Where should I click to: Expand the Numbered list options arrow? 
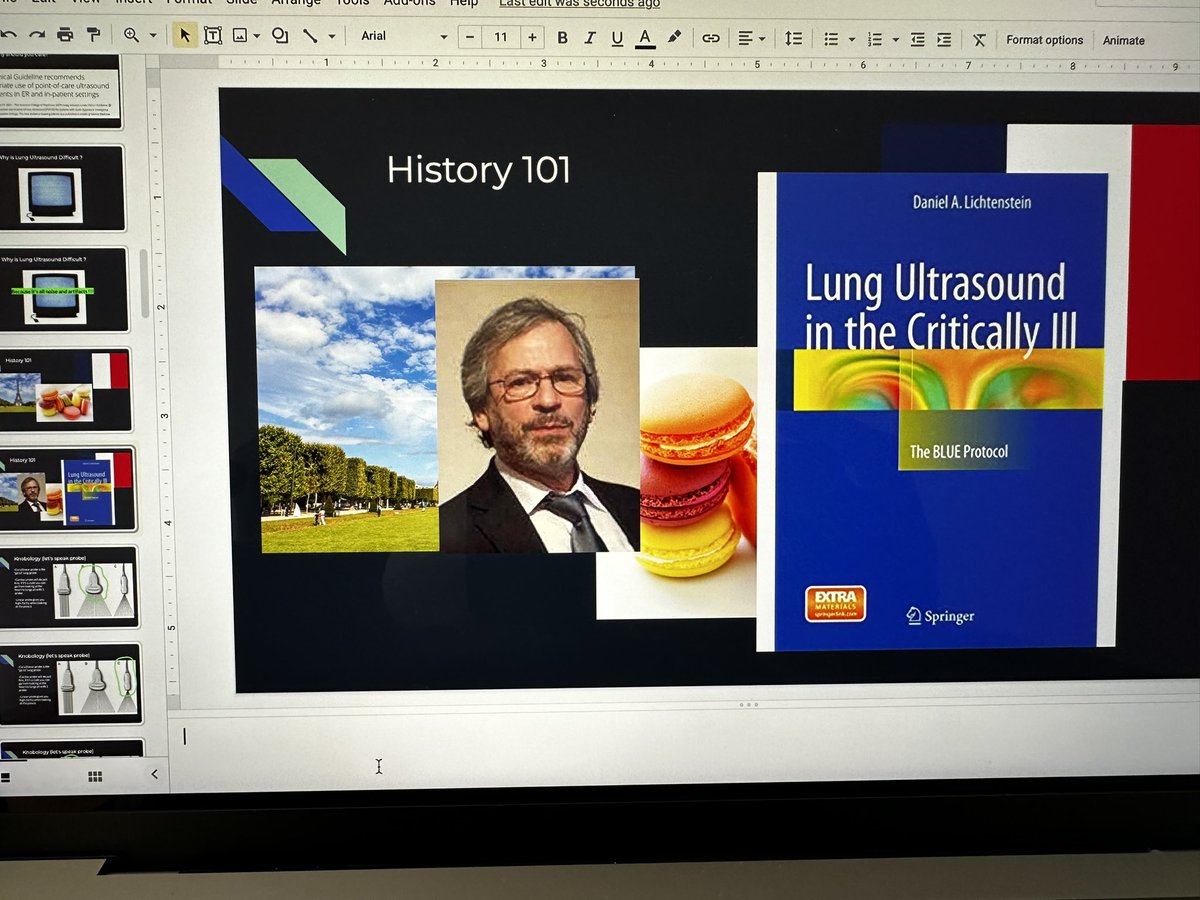(x=895, y=40)
